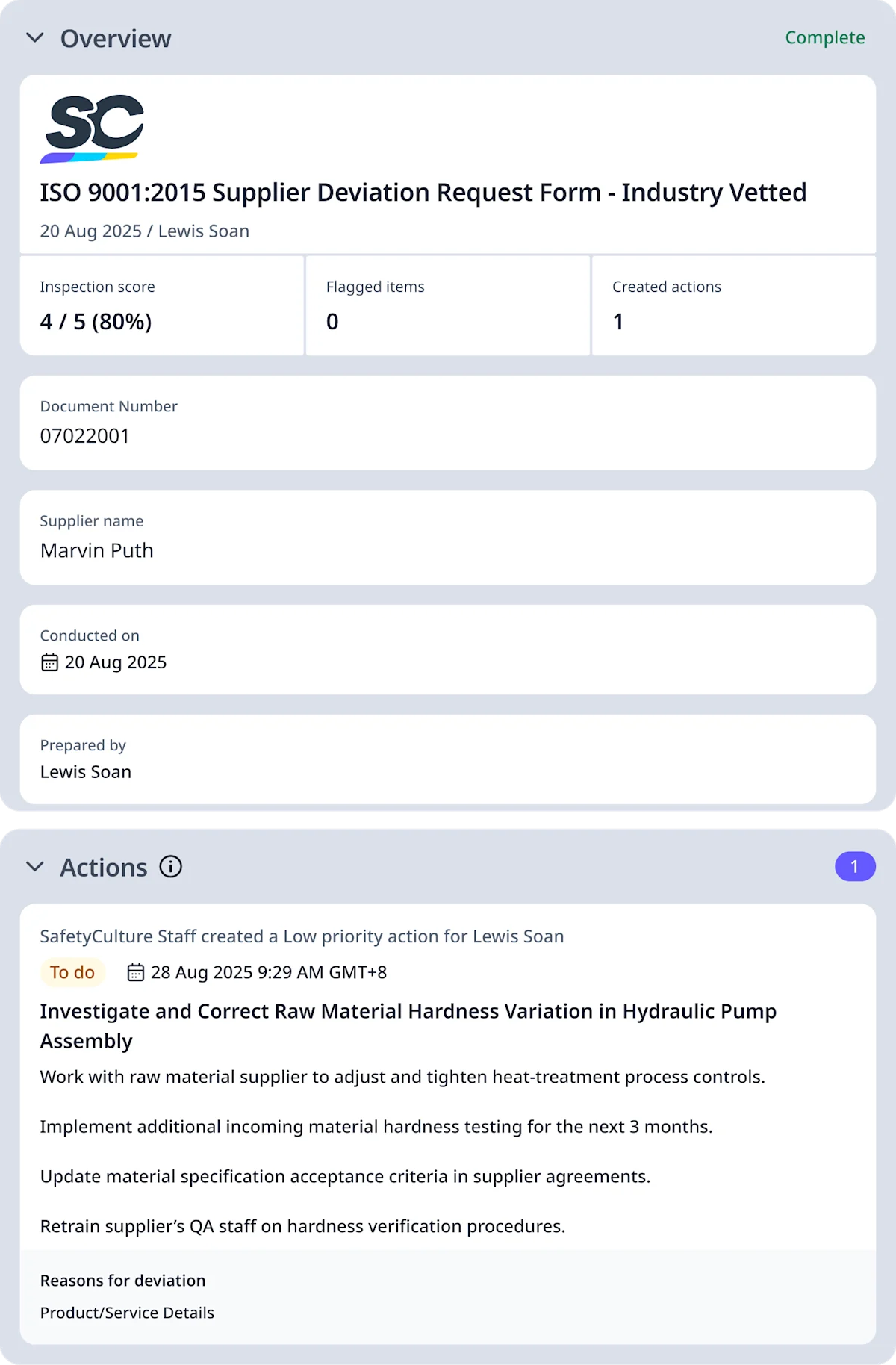Image resolution: width=896 pixels, height=1365 pixels.
Task: Click the Actions info icon
Action: tap(170, 867)
